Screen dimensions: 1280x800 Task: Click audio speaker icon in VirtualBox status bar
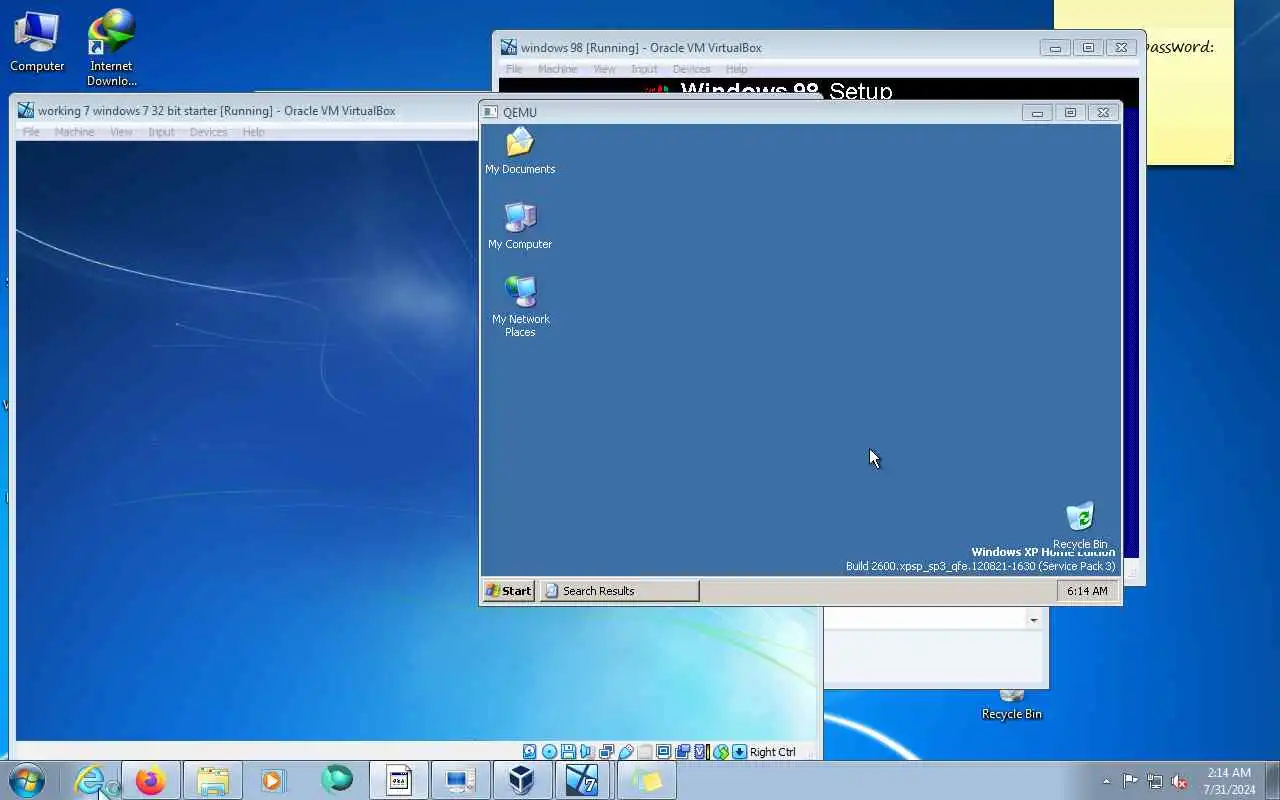click(x=586, y=752)
